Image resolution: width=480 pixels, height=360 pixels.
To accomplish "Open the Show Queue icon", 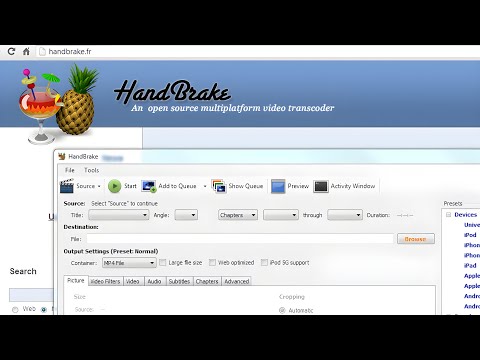I will (x=219, y=186).
